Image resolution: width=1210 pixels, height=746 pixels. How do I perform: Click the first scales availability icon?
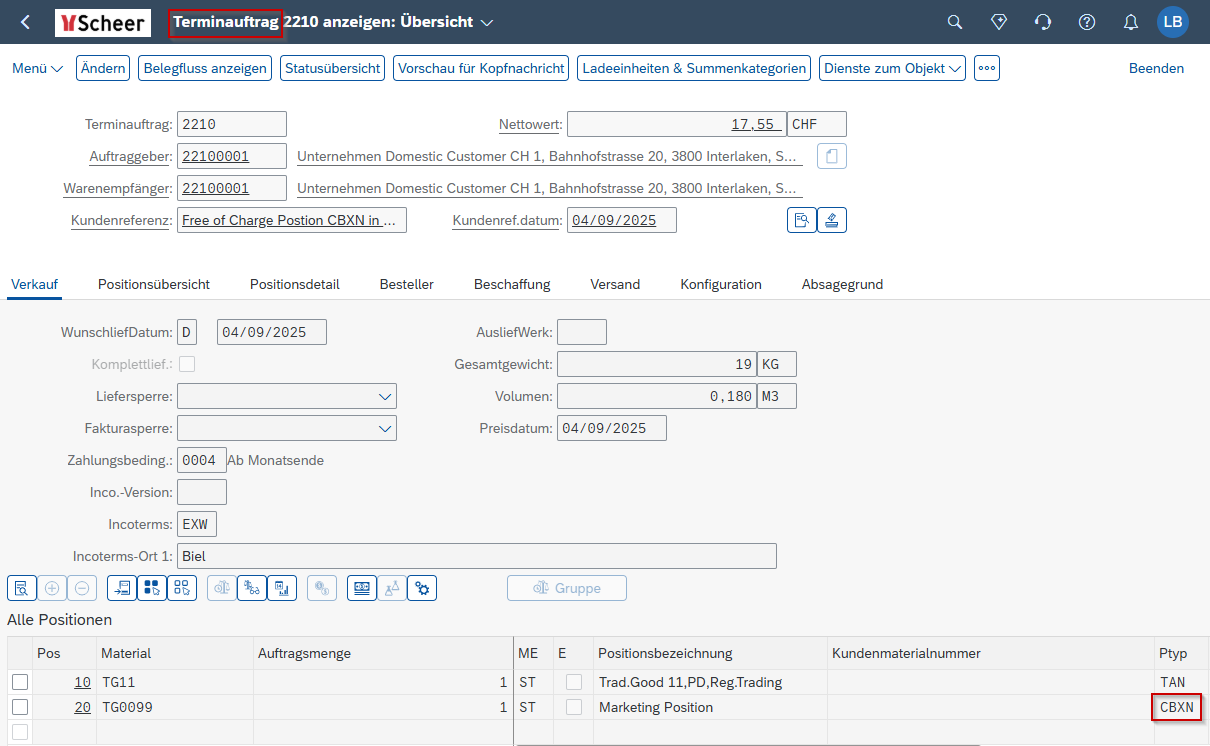[222, 588]
